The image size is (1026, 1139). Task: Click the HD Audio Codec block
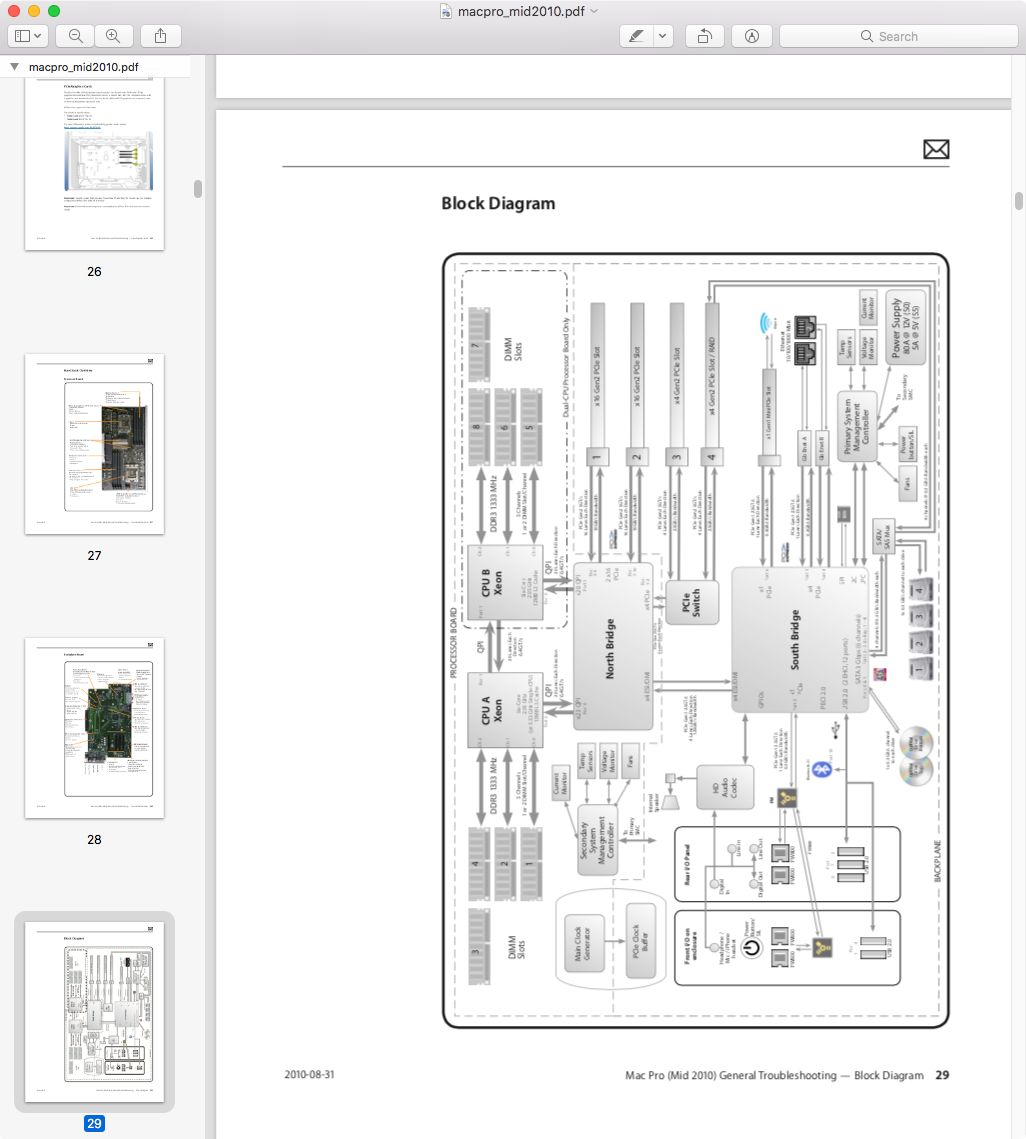[x=724, y=787]
